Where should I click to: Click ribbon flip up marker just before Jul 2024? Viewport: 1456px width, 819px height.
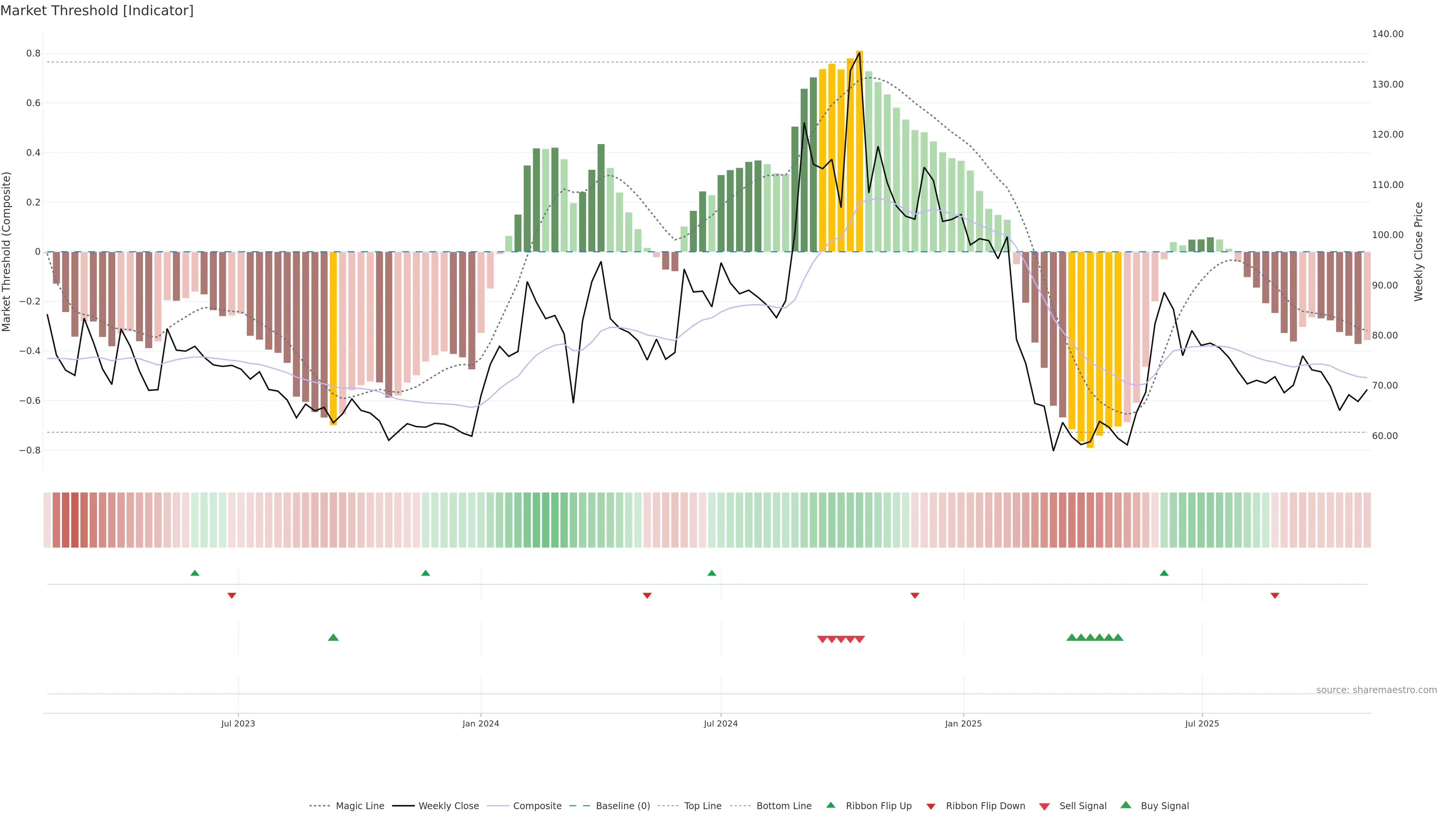tap(712, 573)
